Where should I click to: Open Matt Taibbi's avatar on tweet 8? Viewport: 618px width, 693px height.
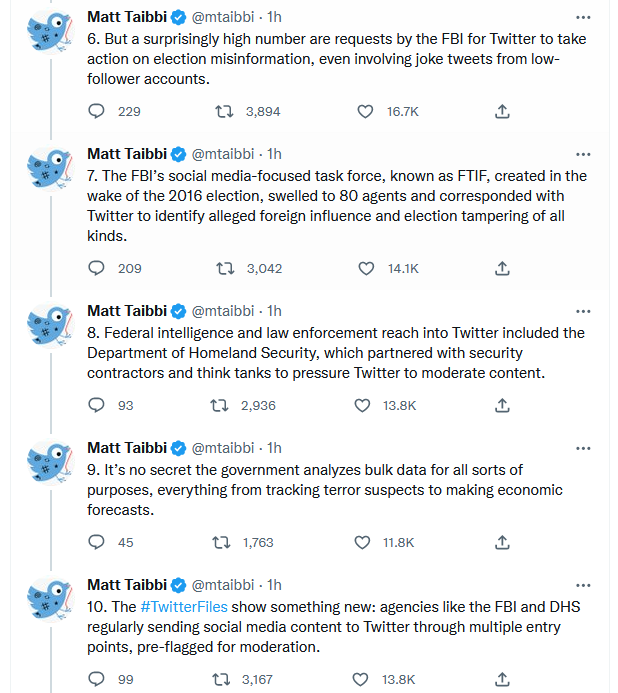50,325
